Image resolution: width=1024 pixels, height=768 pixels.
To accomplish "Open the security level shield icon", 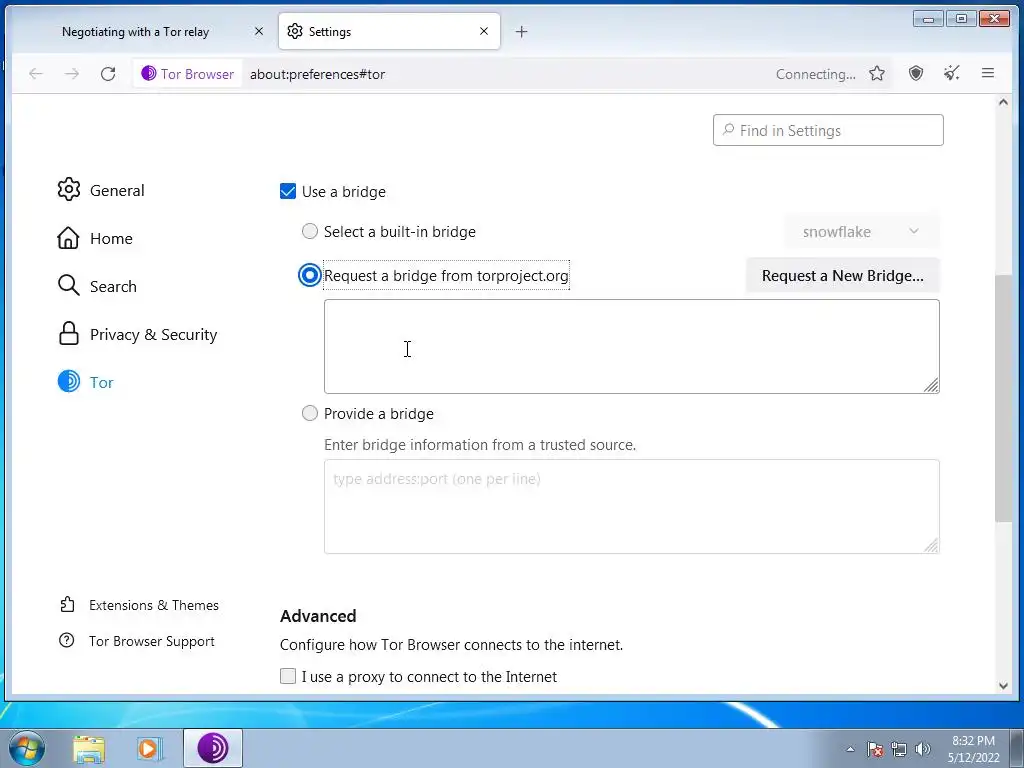I will point(916,73).
